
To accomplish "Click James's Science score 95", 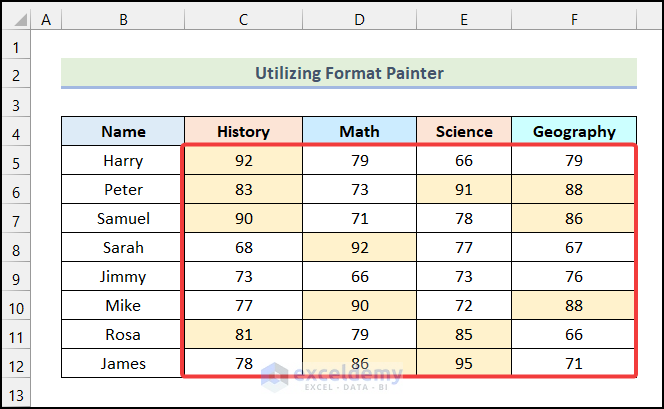I will 464,364.
